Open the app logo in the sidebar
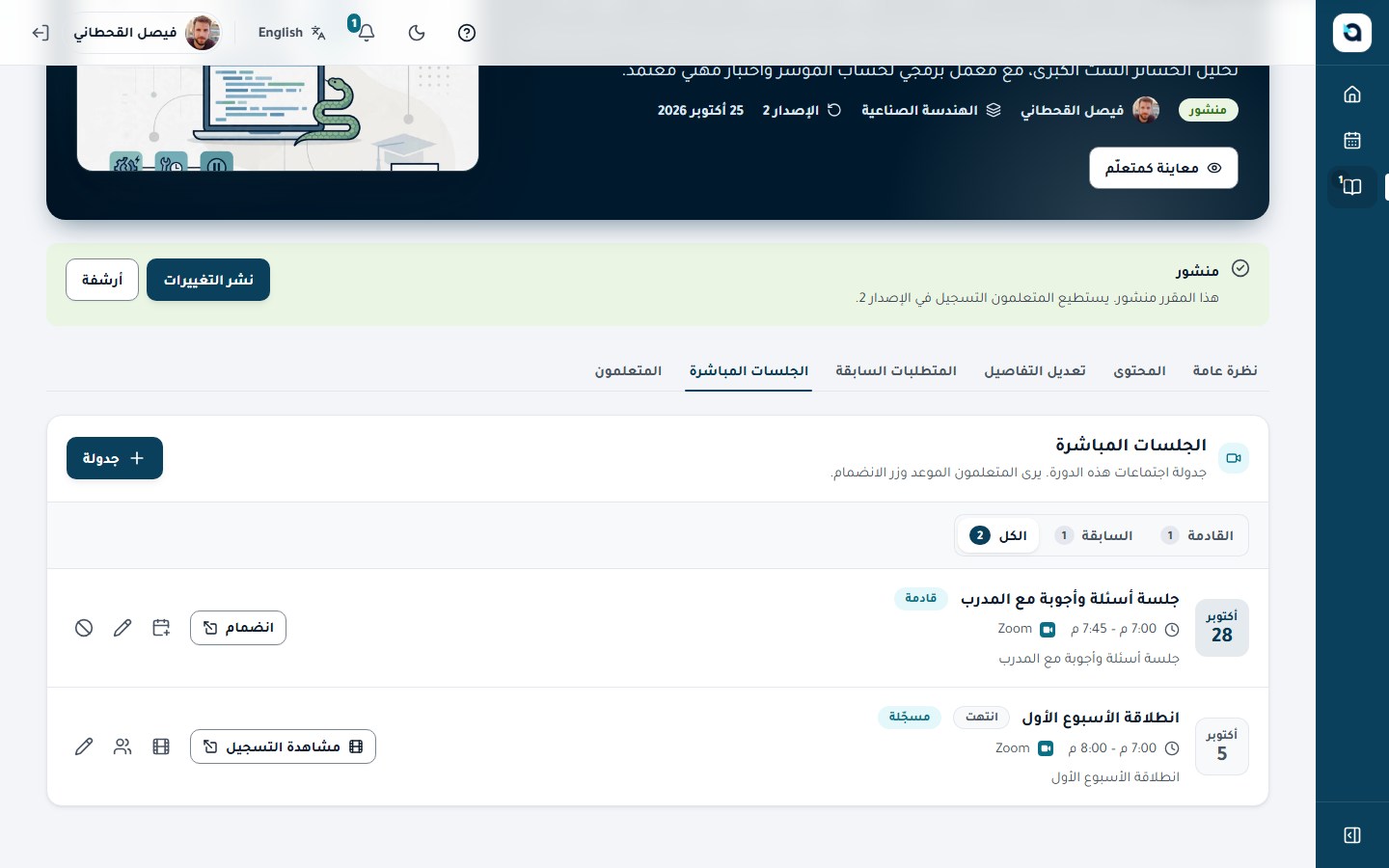1389x868 pixels. tap(1352, 33)
